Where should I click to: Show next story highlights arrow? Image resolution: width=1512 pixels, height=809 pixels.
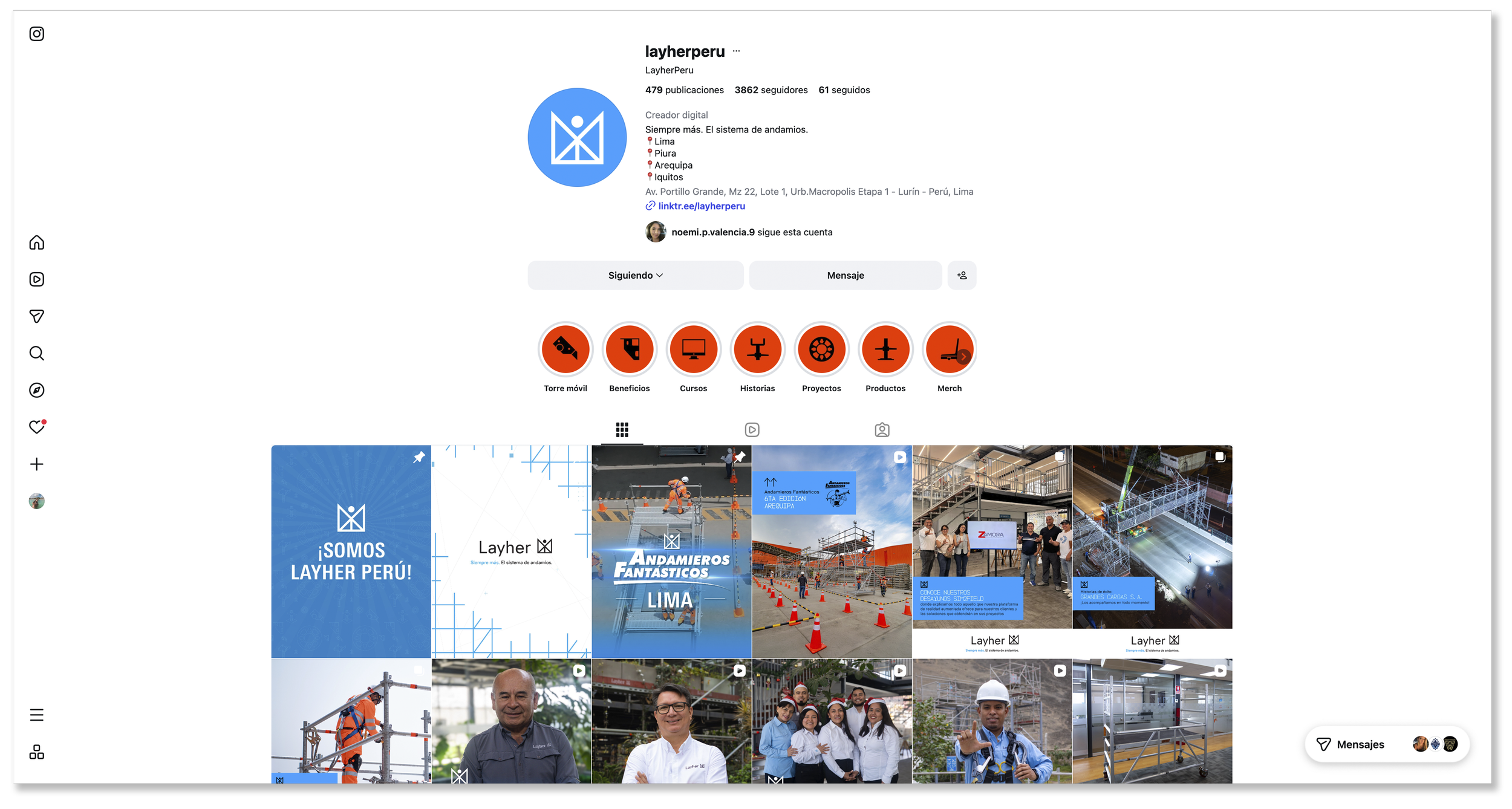(x=963, y=357)
